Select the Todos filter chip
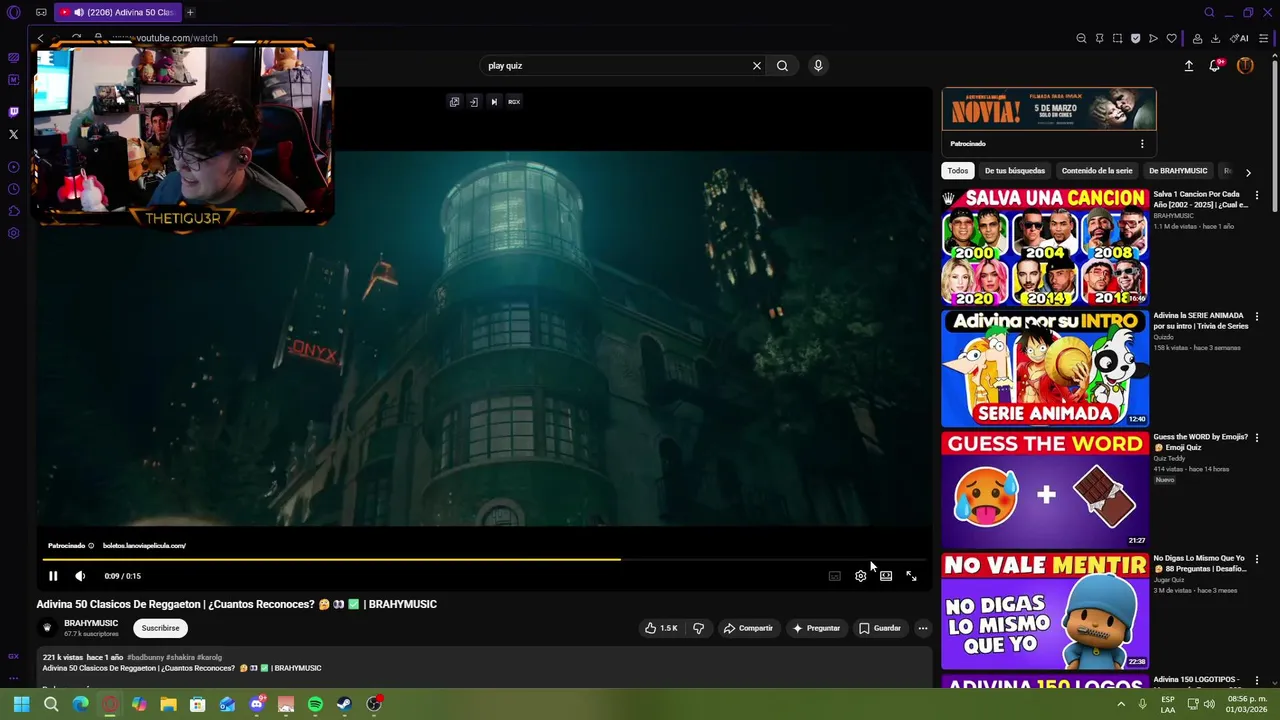1280x720 pixels. (958, 171)
